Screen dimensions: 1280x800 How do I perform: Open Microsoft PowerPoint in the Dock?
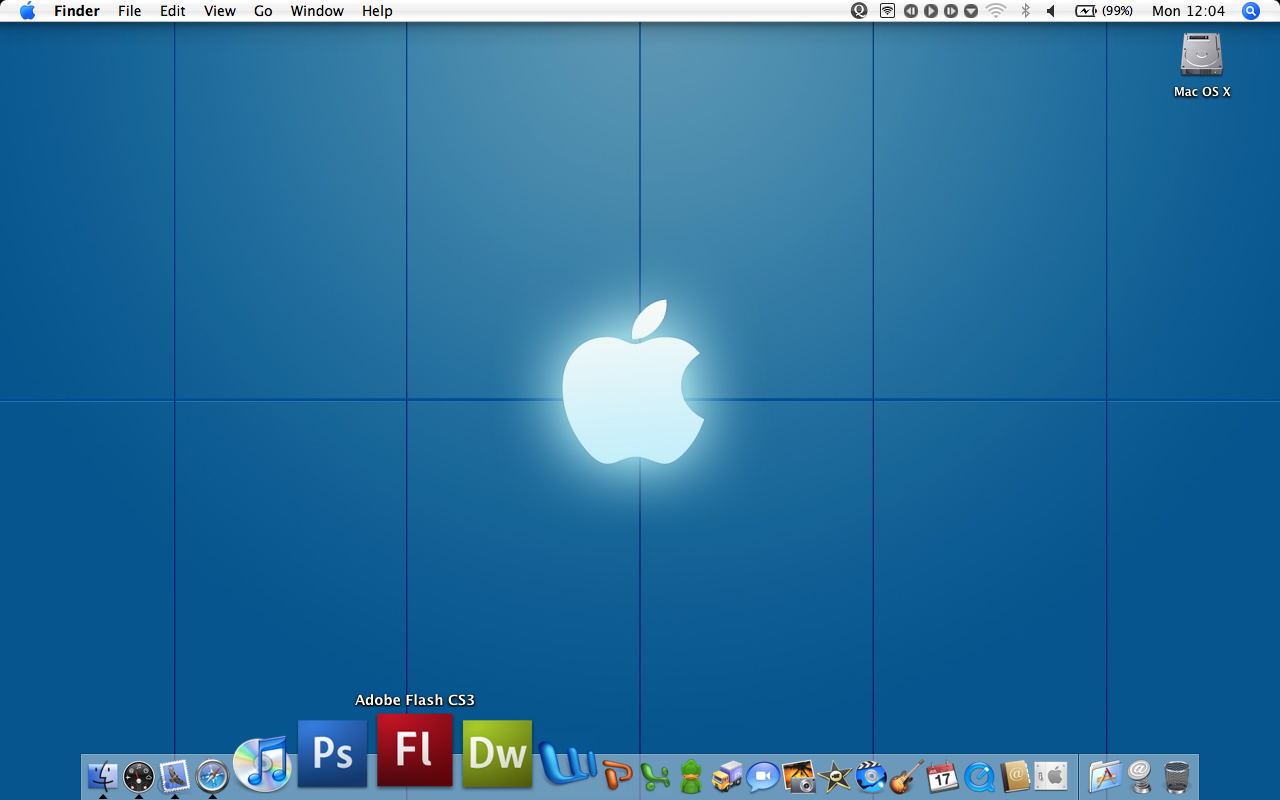618,775
